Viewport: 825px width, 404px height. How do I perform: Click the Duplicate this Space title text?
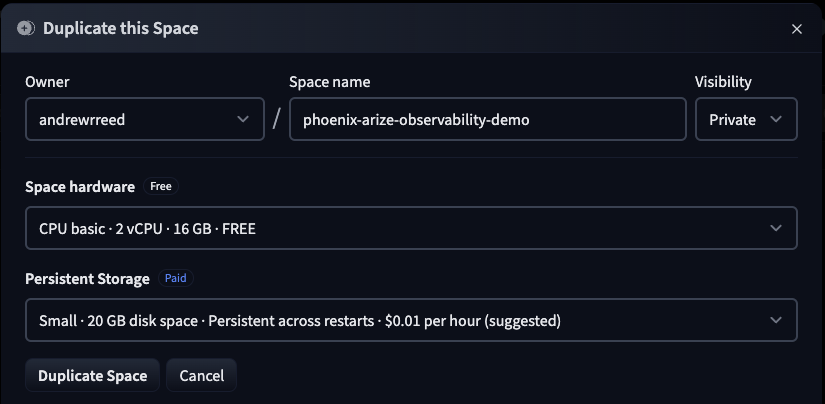[x=120, y=28]
